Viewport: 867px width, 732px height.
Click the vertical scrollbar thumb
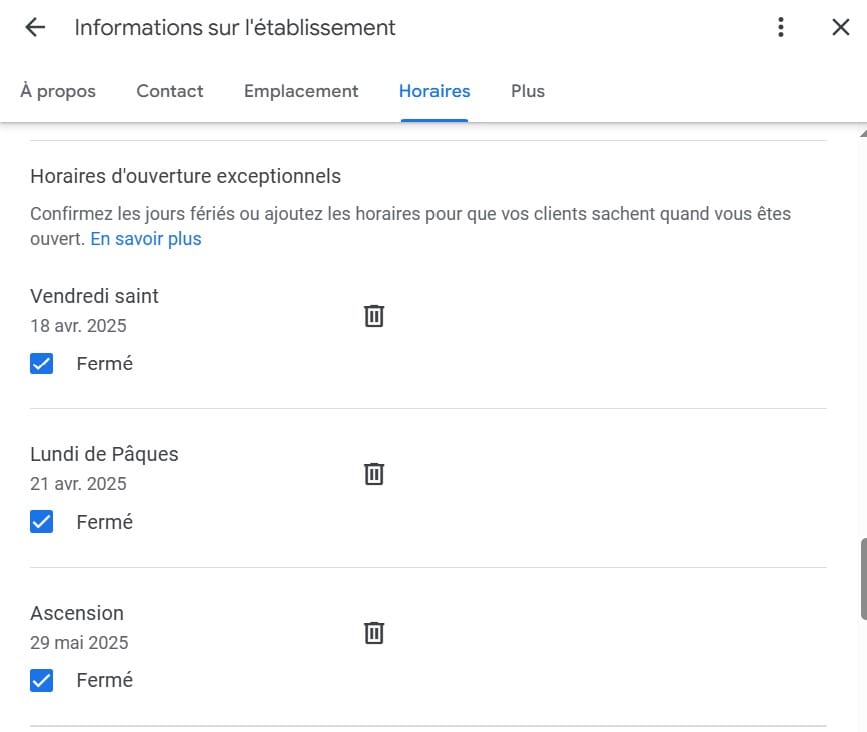point(863,579)
